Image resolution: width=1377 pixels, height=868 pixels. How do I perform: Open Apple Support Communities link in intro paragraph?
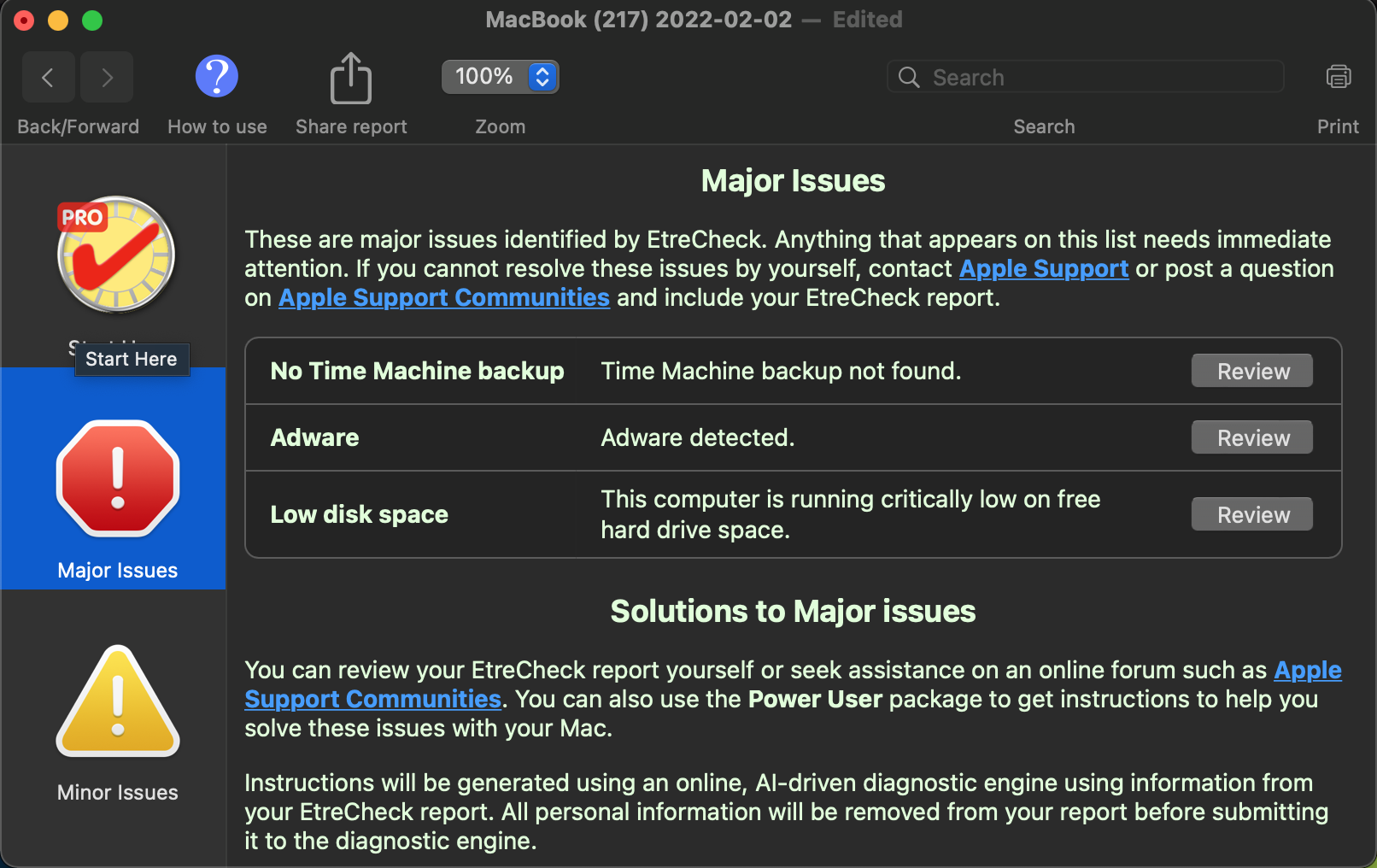click(x=444, y=297)
